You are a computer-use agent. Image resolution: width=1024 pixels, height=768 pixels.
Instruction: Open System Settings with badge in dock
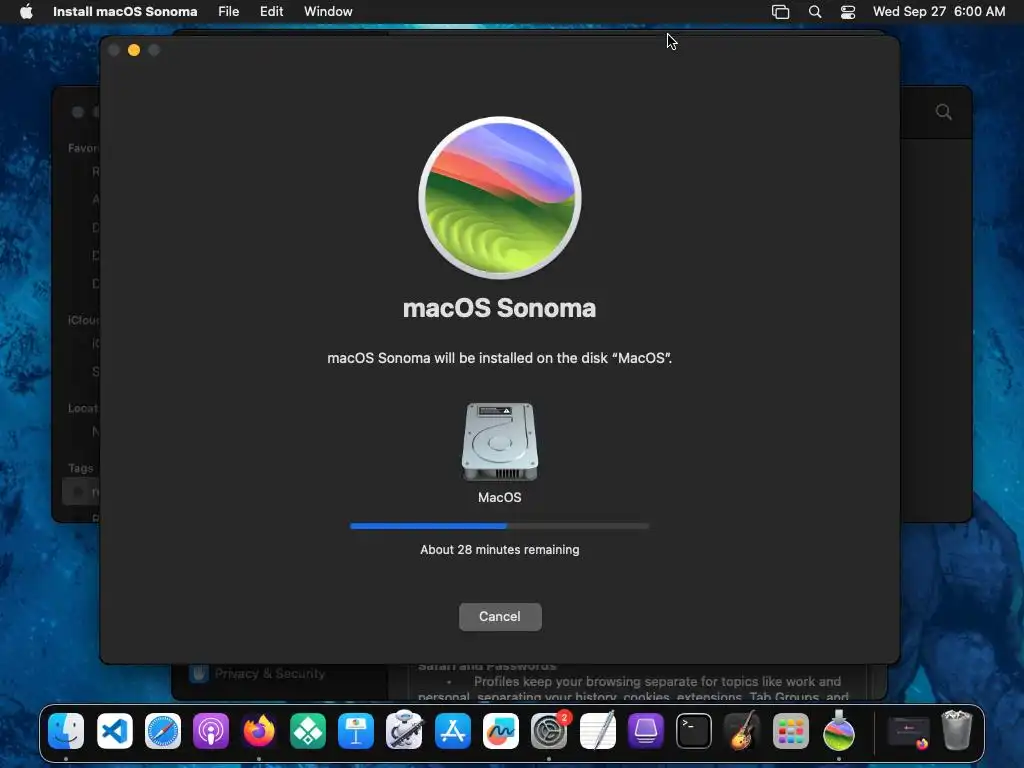(x=549, y=731)
